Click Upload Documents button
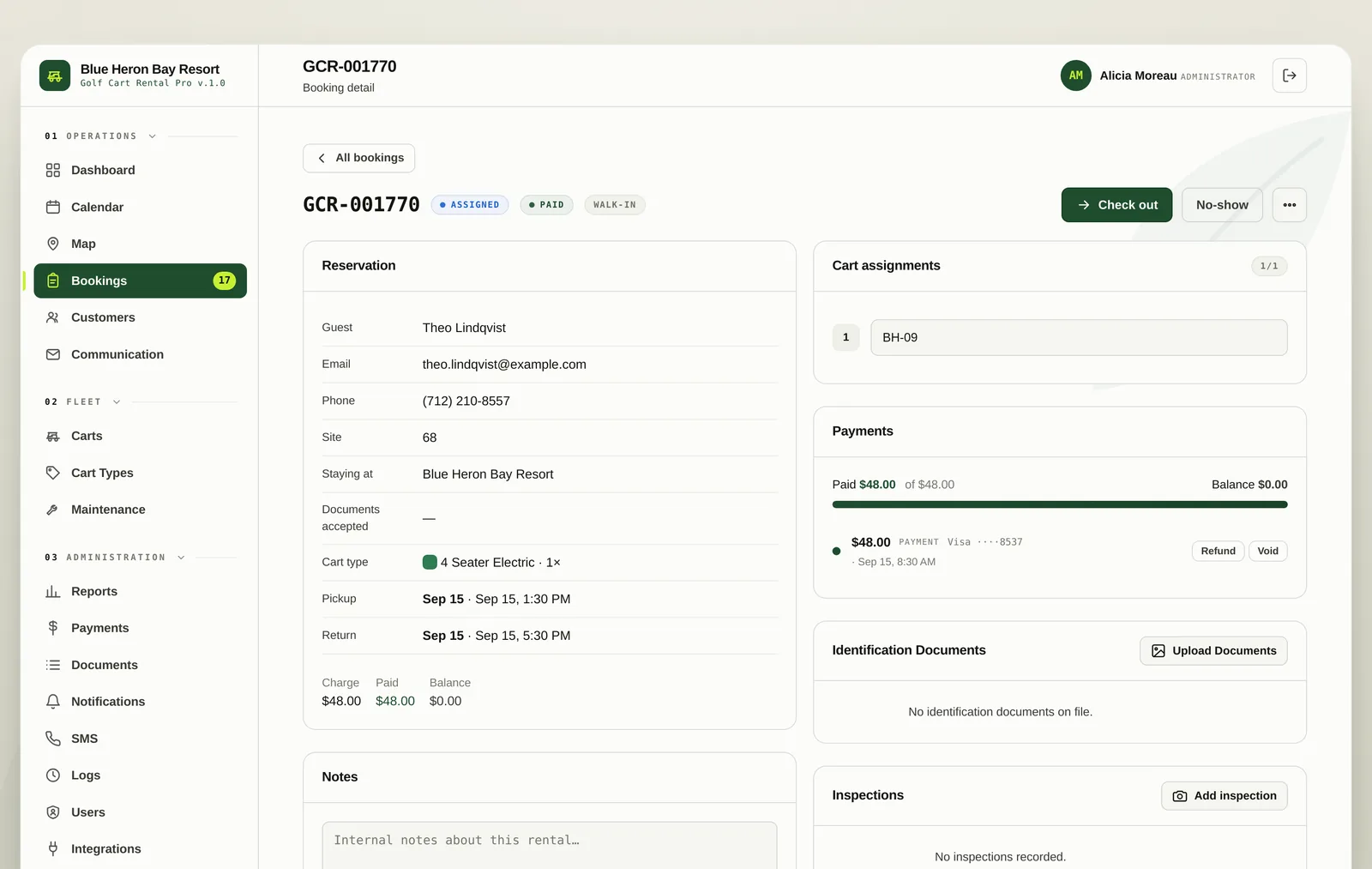 pos(1213,651)
